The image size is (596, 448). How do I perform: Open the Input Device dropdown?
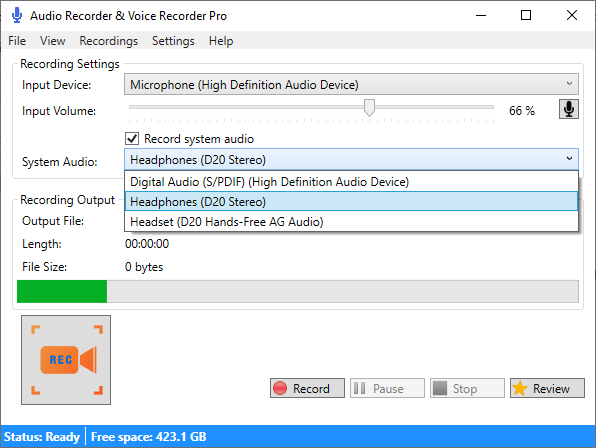tap(351, 84)
